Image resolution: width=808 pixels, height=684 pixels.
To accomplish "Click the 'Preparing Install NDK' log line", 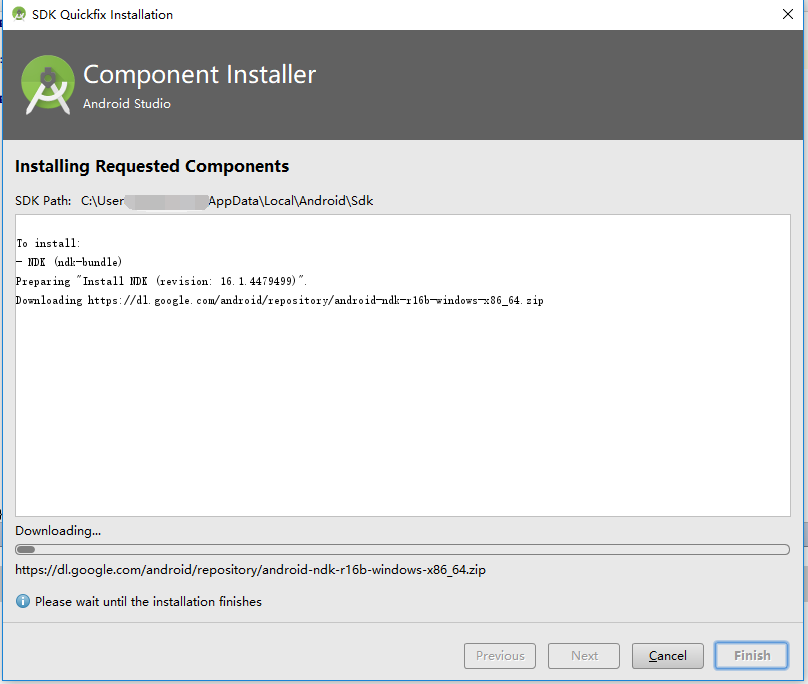I will click(x=161, y=281).
